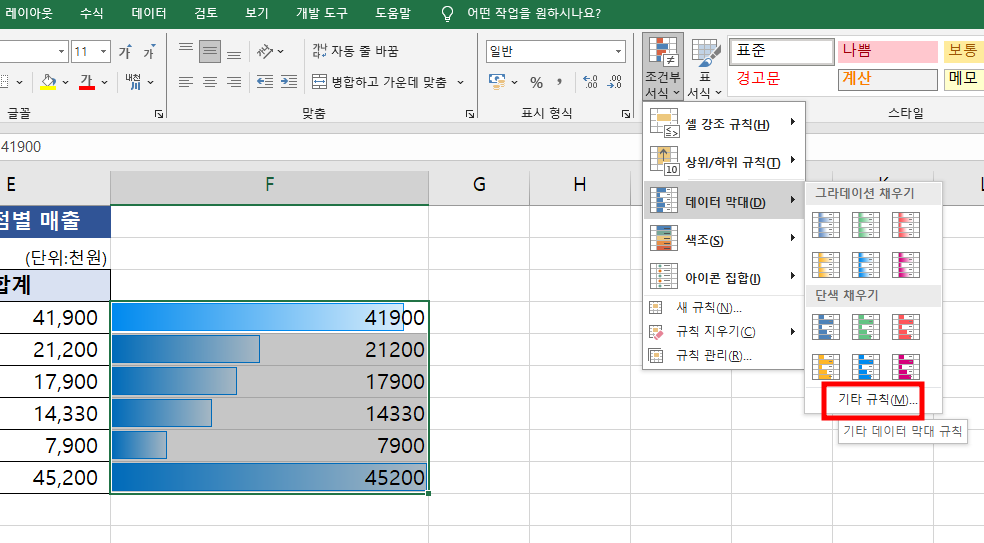Open 셀 강조 규칙 submenu

tap(724, 124)
